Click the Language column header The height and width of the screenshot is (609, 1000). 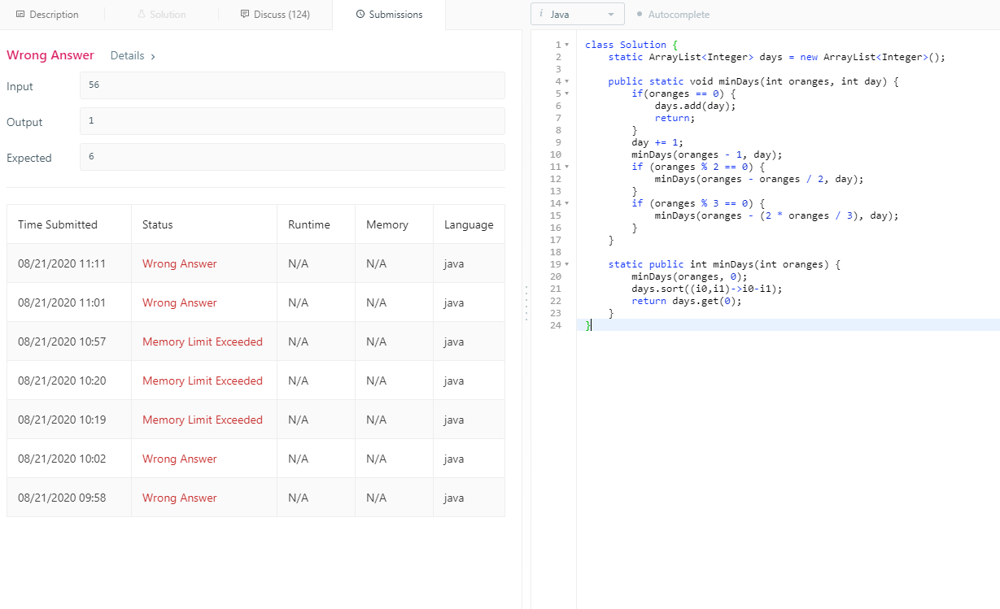coord(468,224)
